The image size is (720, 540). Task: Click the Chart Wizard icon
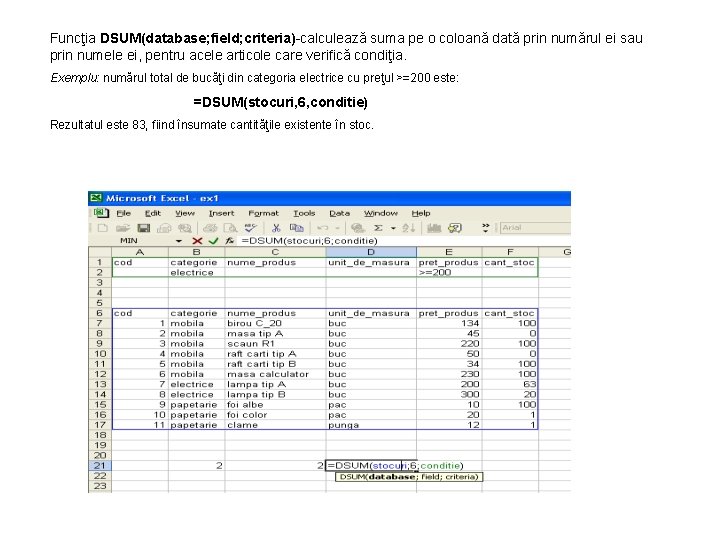click(x=434, y=228)
